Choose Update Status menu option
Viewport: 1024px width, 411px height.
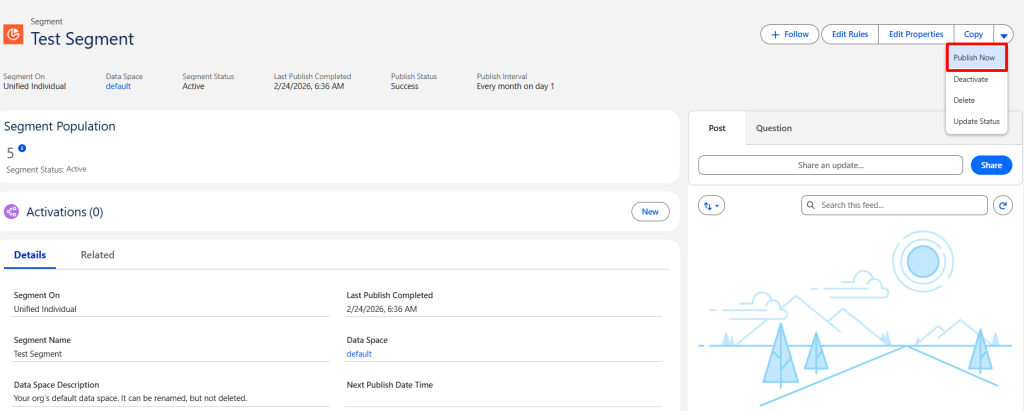976,121
